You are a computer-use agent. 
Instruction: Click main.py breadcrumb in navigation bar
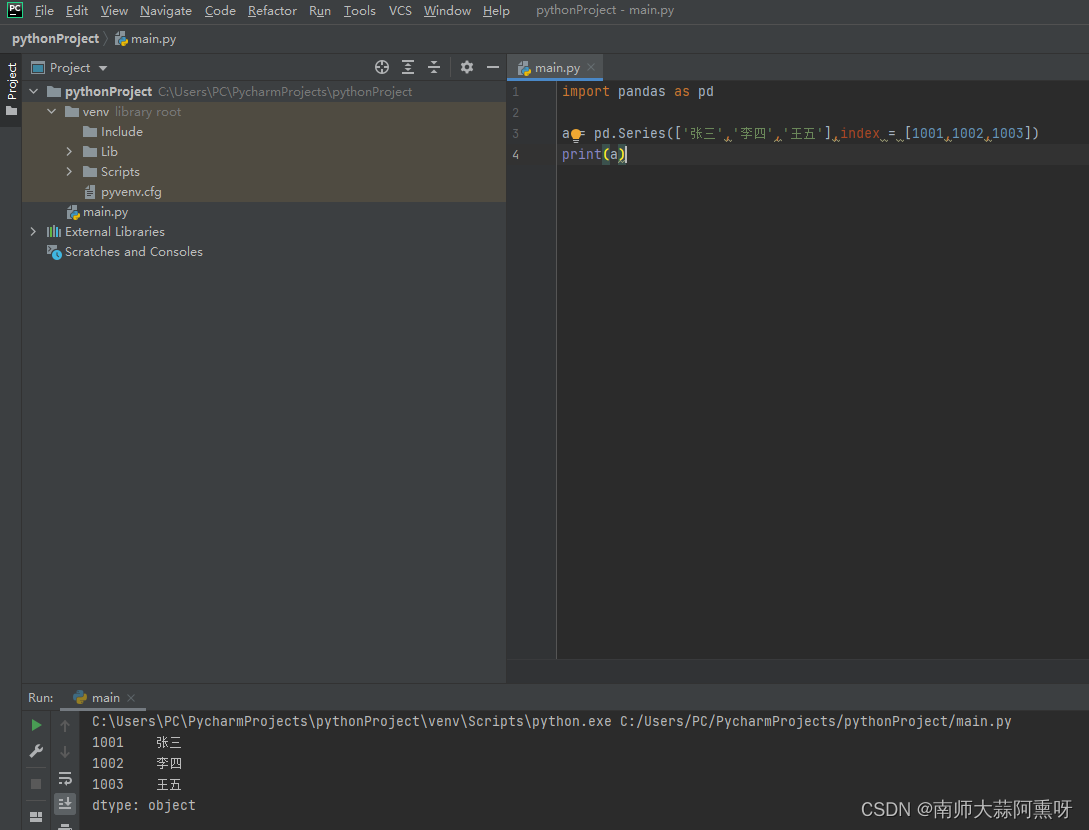[146, 39]
